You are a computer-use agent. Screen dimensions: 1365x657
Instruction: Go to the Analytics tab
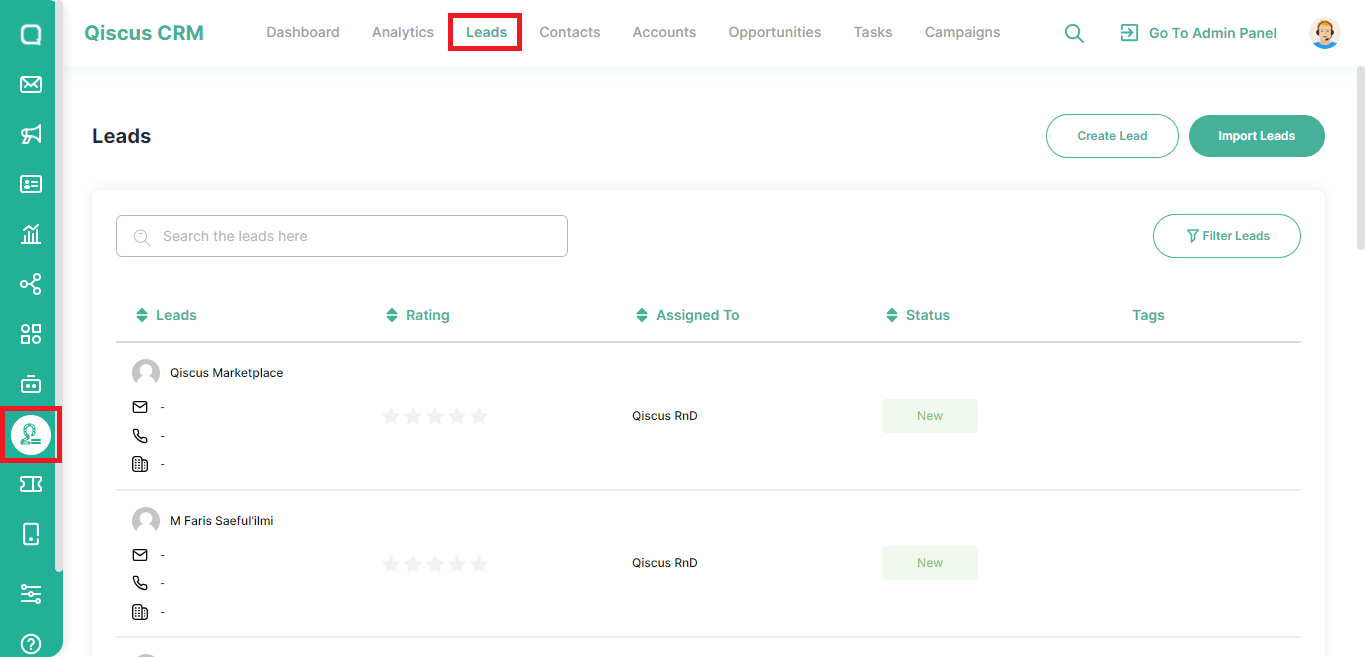click(x=403, y=32)
